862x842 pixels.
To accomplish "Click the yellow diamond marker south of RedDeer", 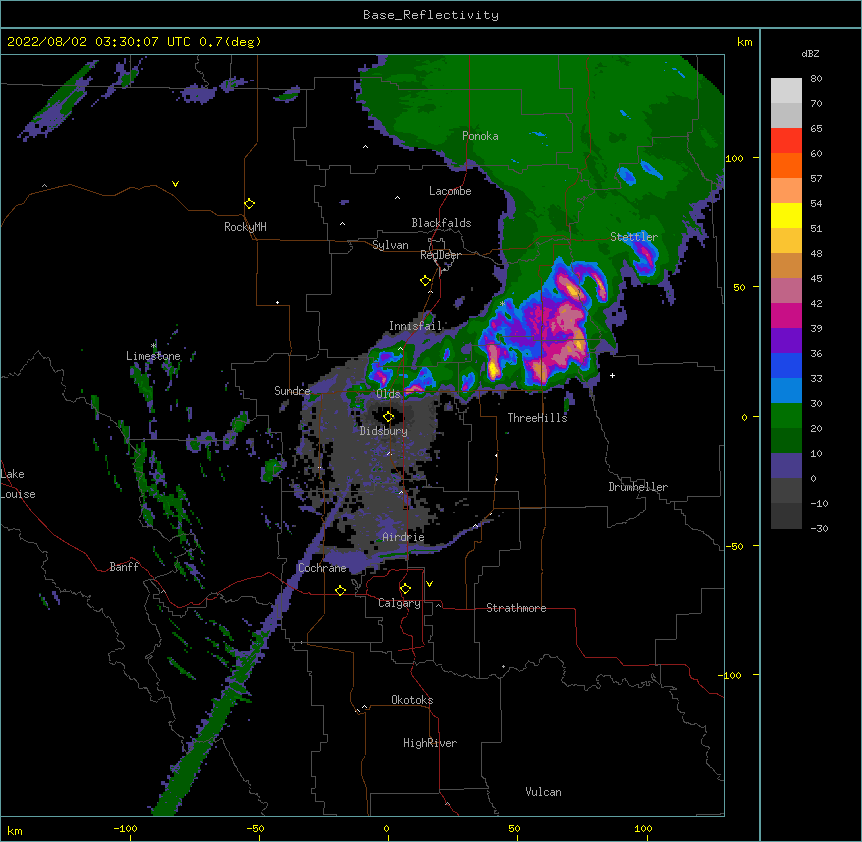I will [426, 281].
